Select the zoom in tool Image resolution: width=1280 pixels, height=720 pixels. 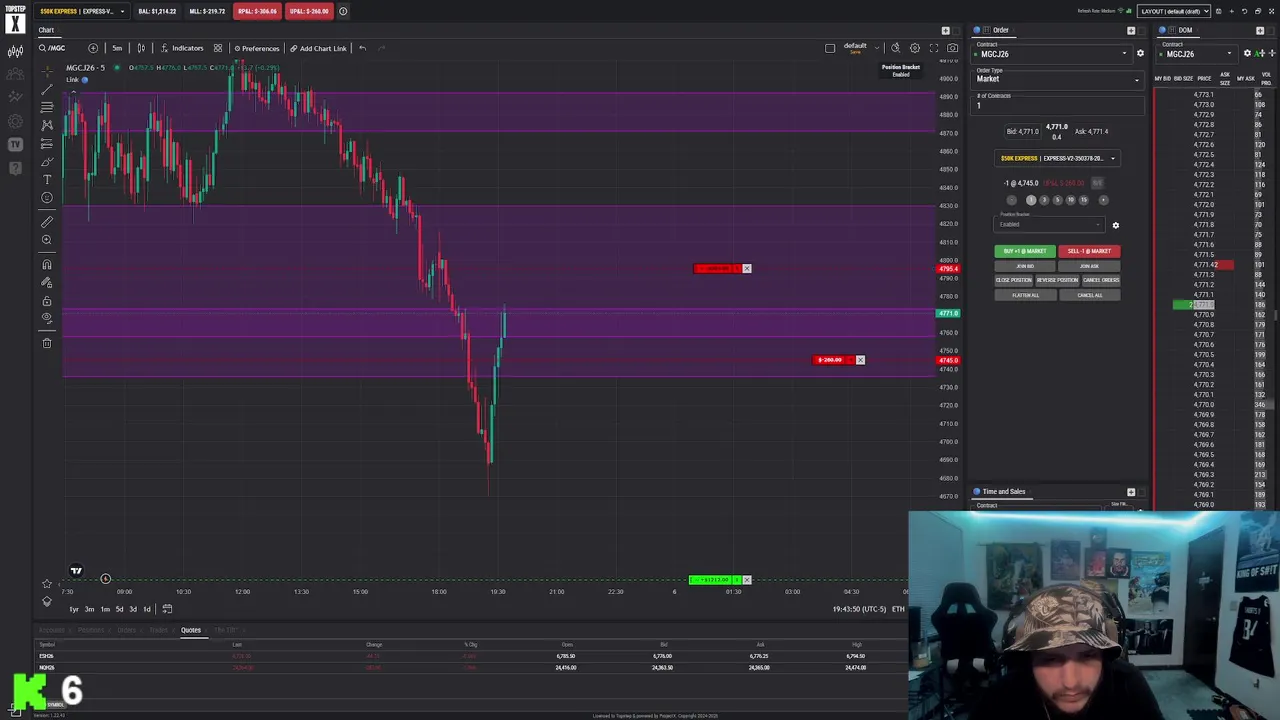point(47,240)
